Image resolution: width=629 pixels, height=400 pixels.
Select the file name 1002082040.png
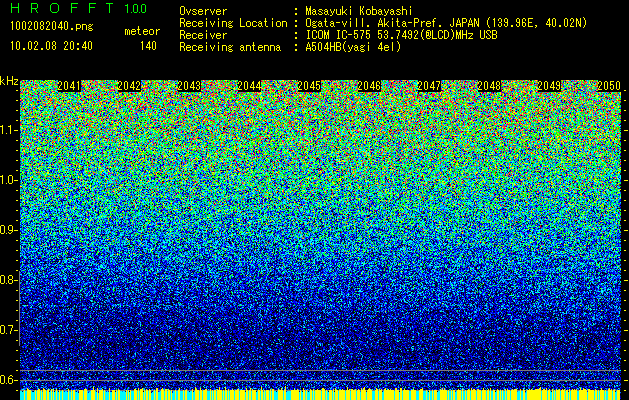coord(52,27)
